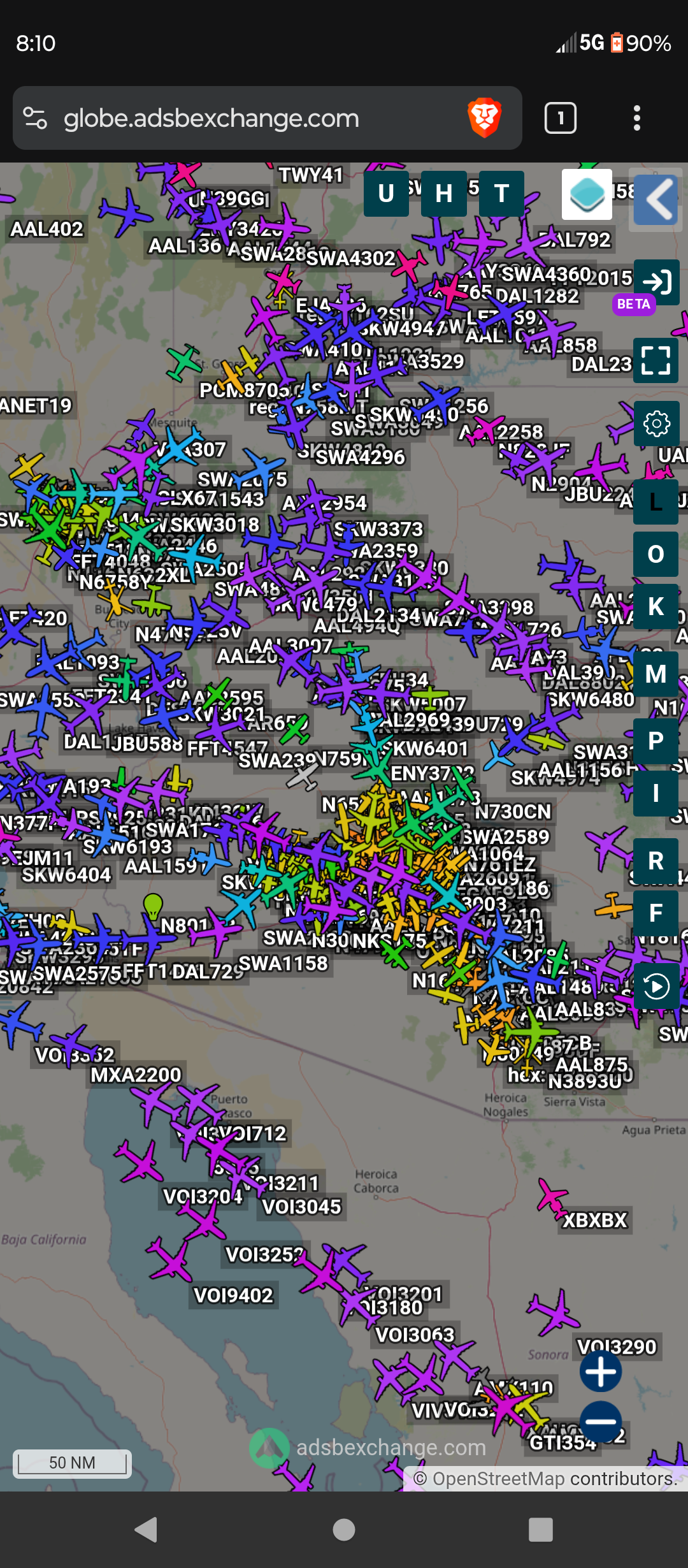
Task: Select flight label ANET19
Action: click(36, 405)
